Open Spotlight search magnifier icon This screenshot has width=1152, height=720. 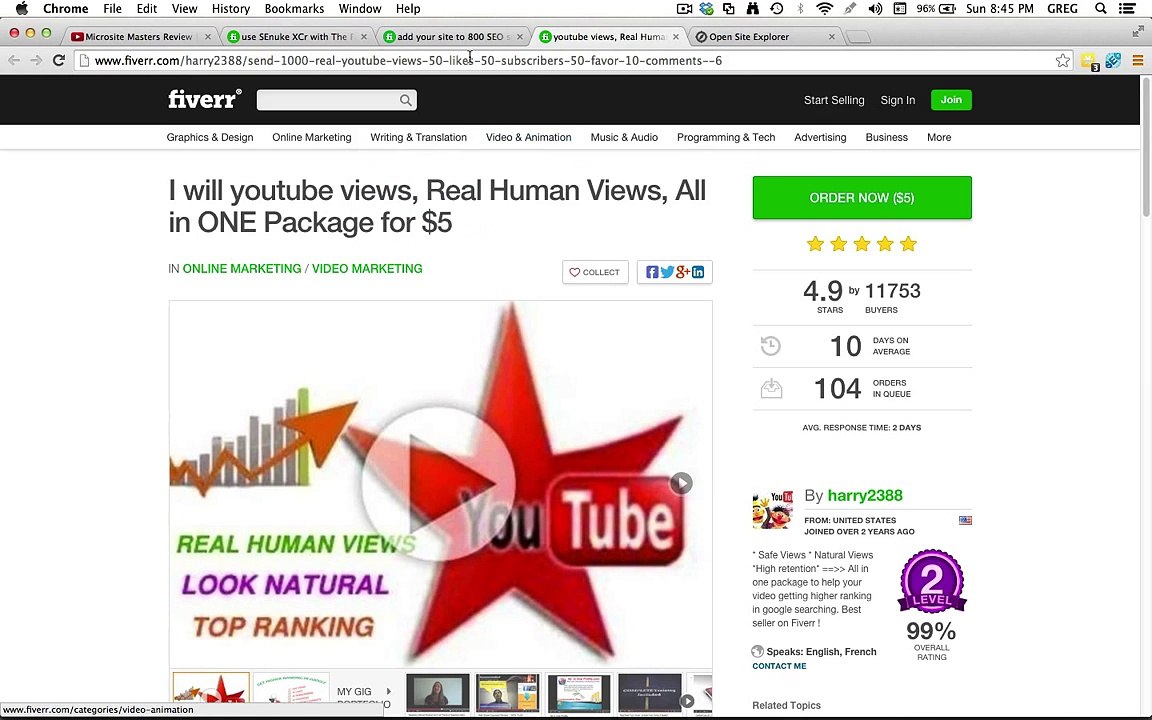[1100, 9]
